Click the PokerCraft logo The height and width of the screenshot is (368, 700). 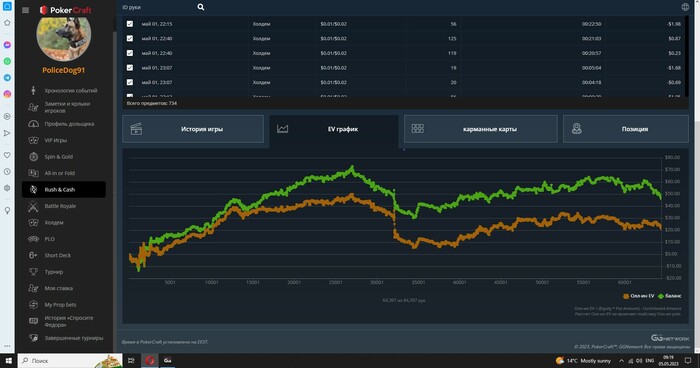pos(65,10)
